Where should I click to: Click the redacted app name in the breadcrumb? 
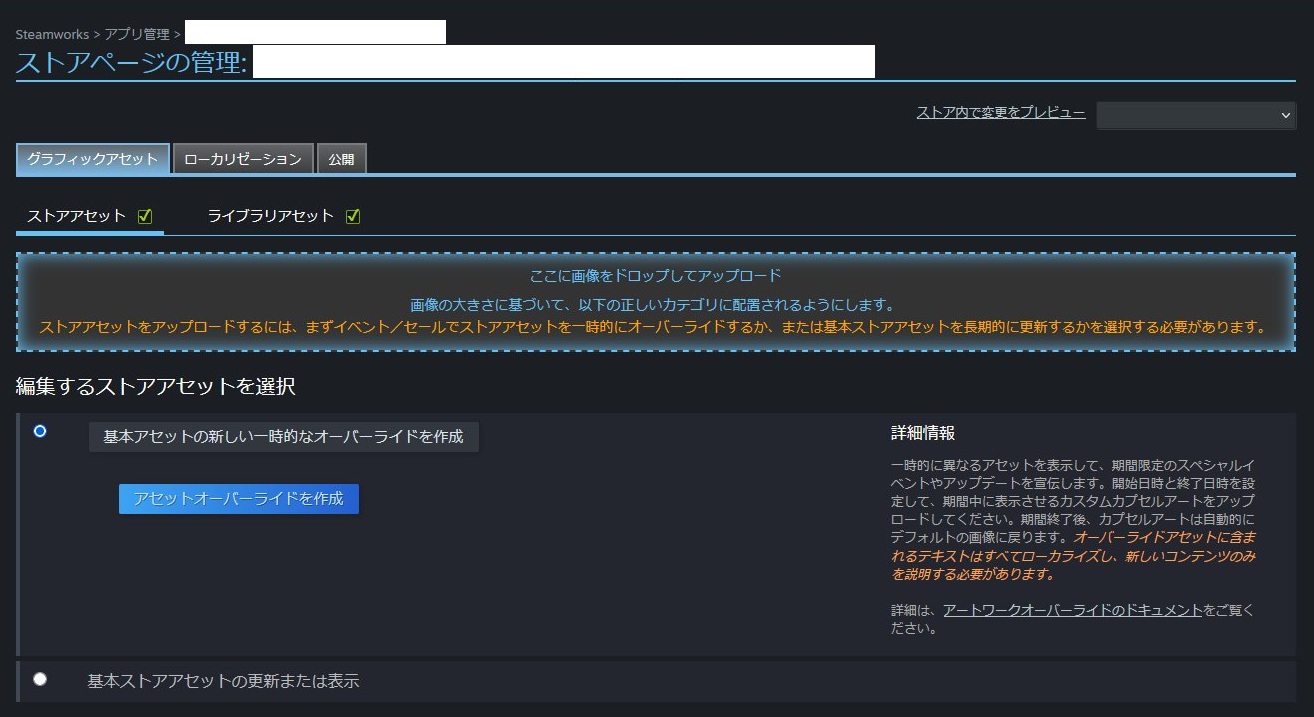click(315, 32)
